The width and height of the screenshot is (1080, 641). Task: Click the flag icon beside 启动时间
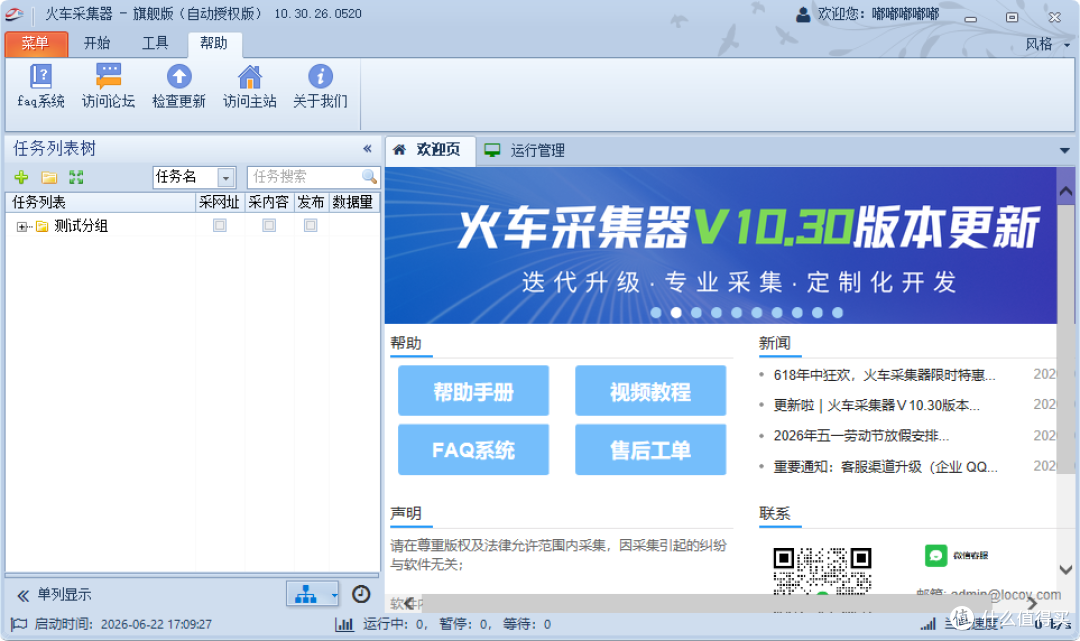pos(19,624)
